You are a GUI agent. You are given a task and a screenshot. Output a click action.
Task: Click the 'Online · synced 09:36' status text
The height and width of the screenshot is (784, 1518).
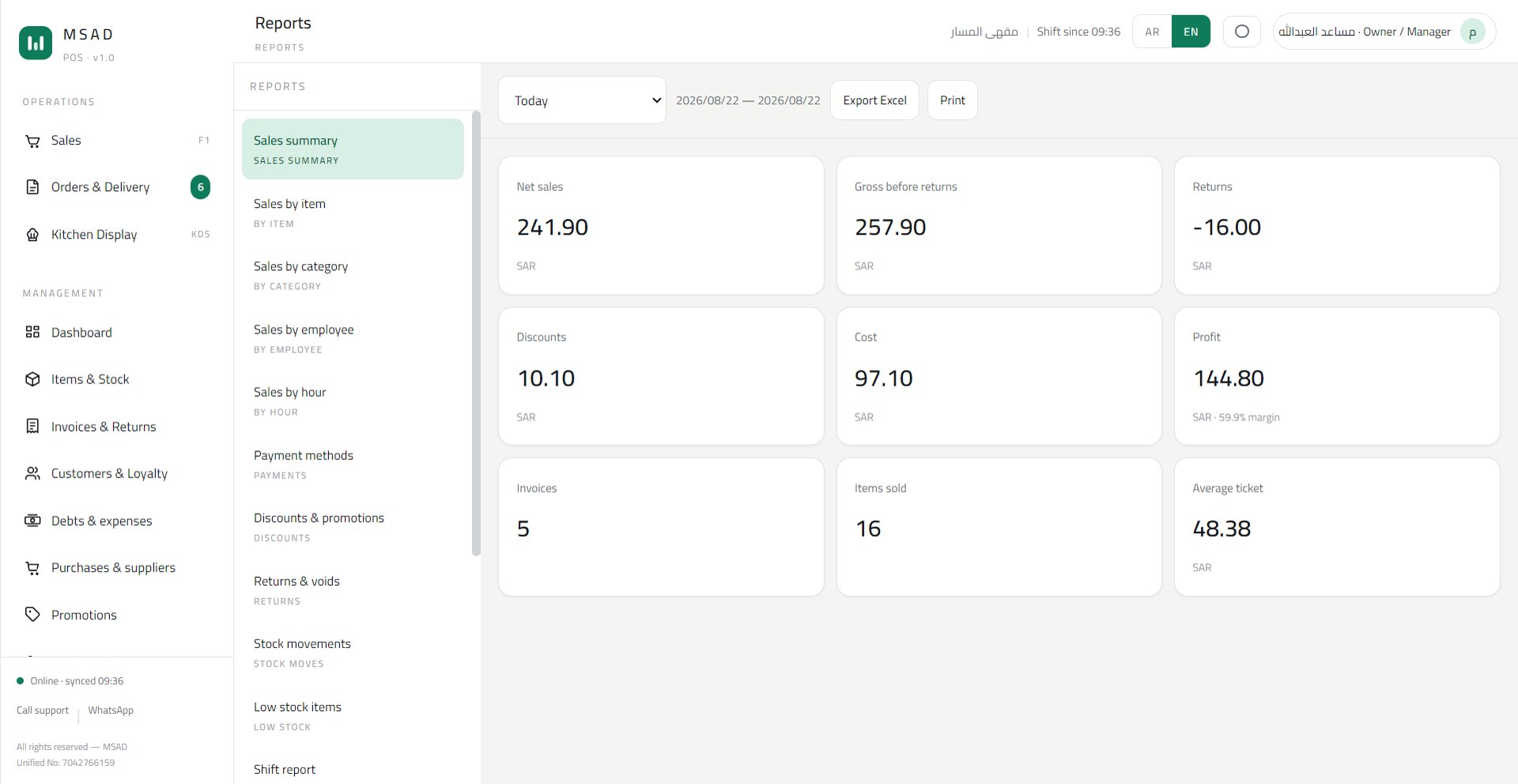pyautogui.click(x=77, y=681)
